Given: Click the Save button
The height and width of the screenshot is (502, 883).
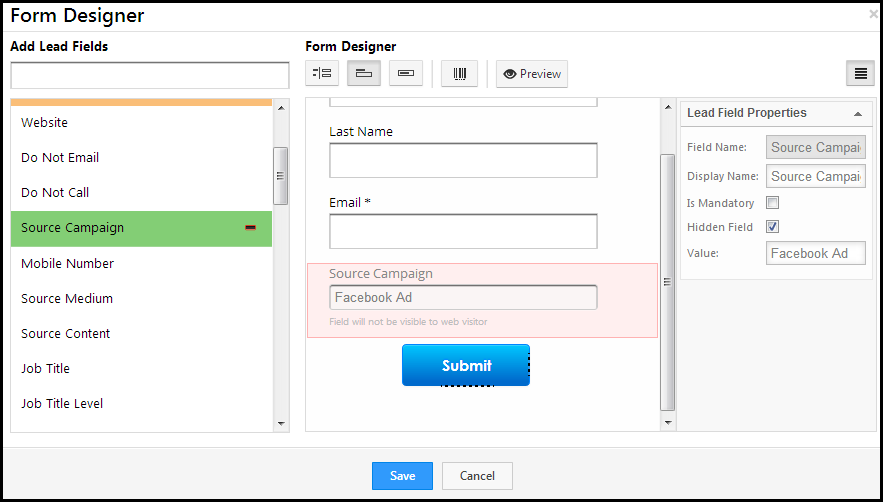Looking at the screenshot, I should (402, 476).
